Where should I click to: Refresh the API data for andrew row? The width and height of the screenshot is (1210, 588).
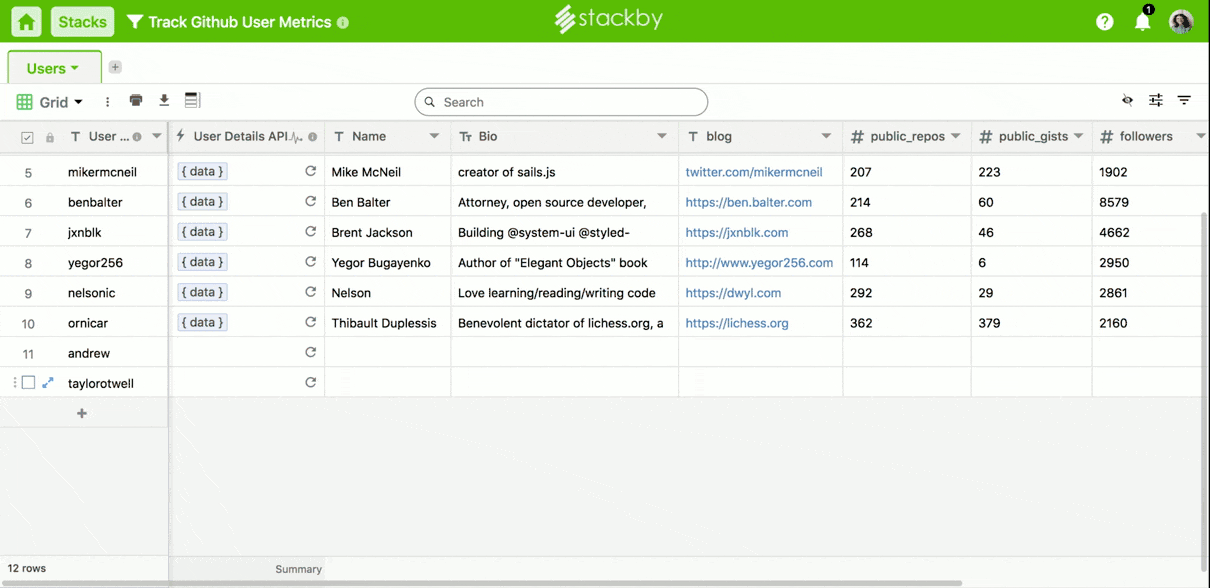310,353
